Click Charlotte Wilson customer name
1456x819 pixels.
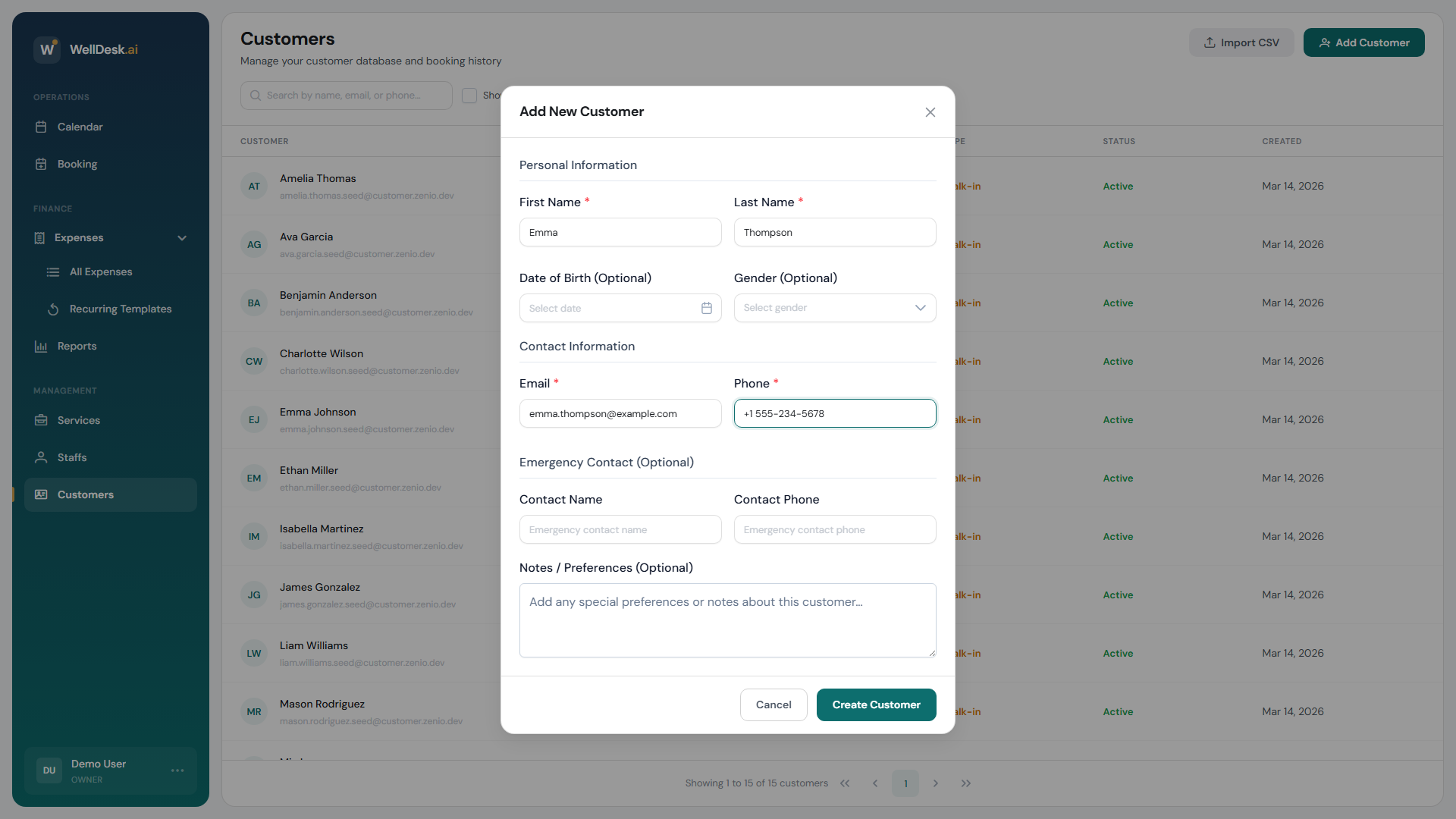point(322,353)
